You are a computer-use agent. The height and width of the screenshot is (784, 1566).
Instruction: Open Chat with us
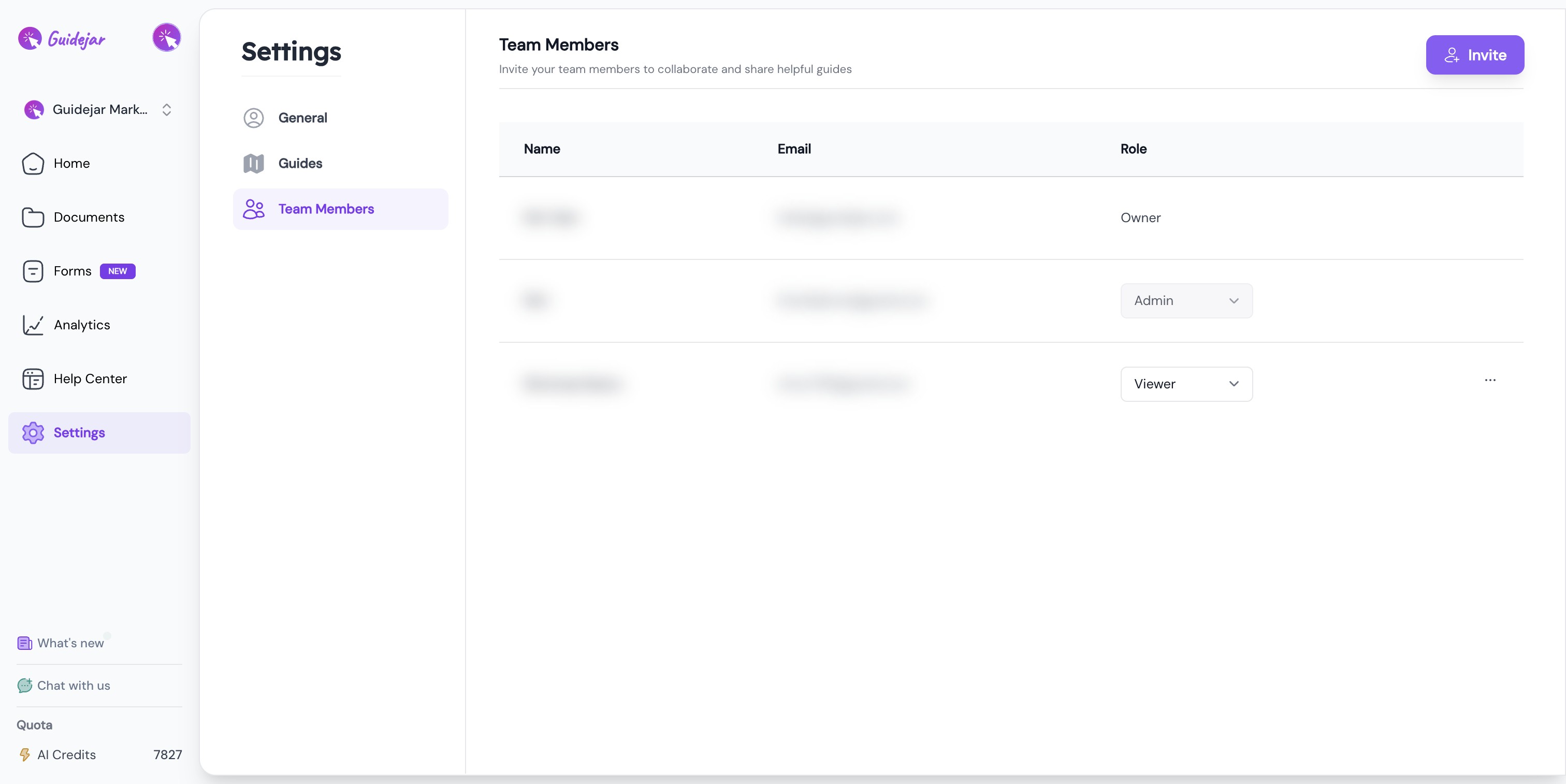point(74,686)
